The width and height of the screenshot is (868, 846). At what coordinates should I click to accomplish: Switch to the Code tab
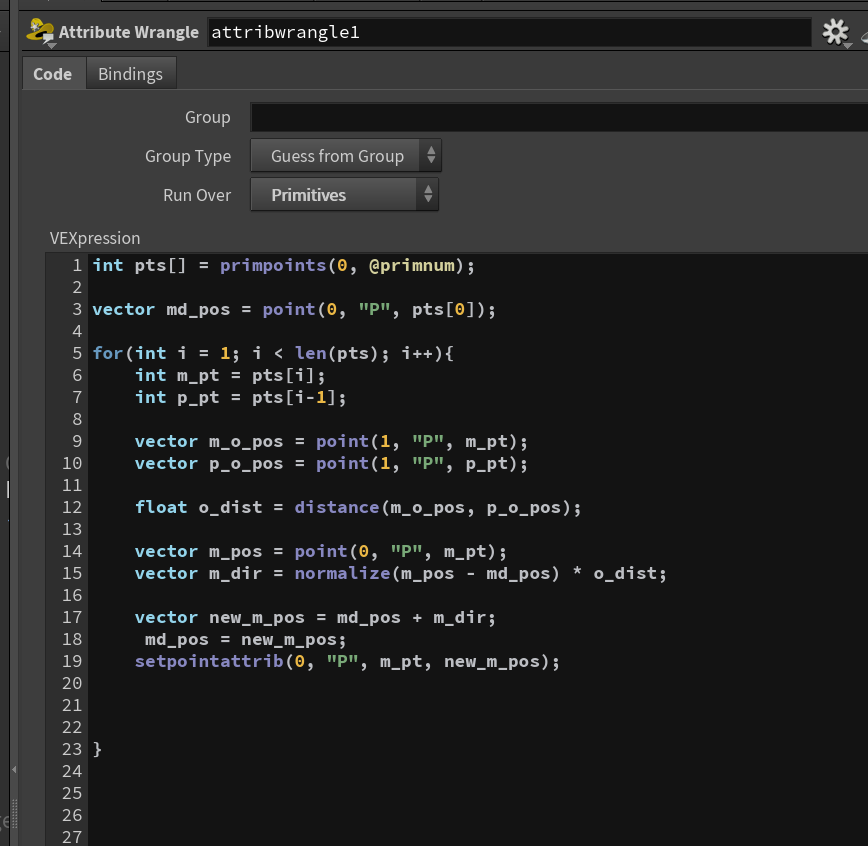pyautogui.click(x=53, y=74)
